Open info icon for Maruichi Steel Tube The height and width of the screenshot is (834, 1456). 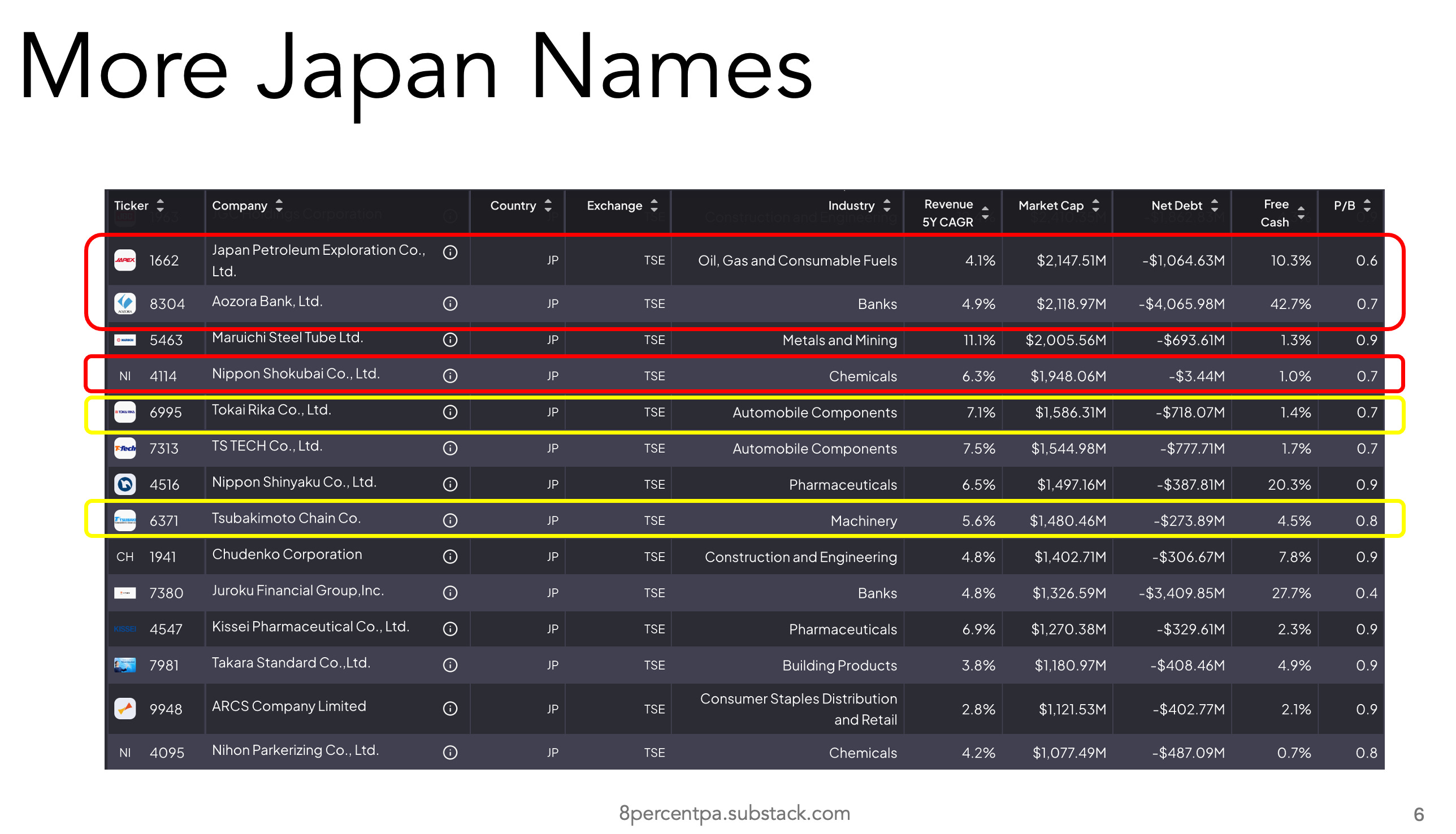tap(450, 340)
